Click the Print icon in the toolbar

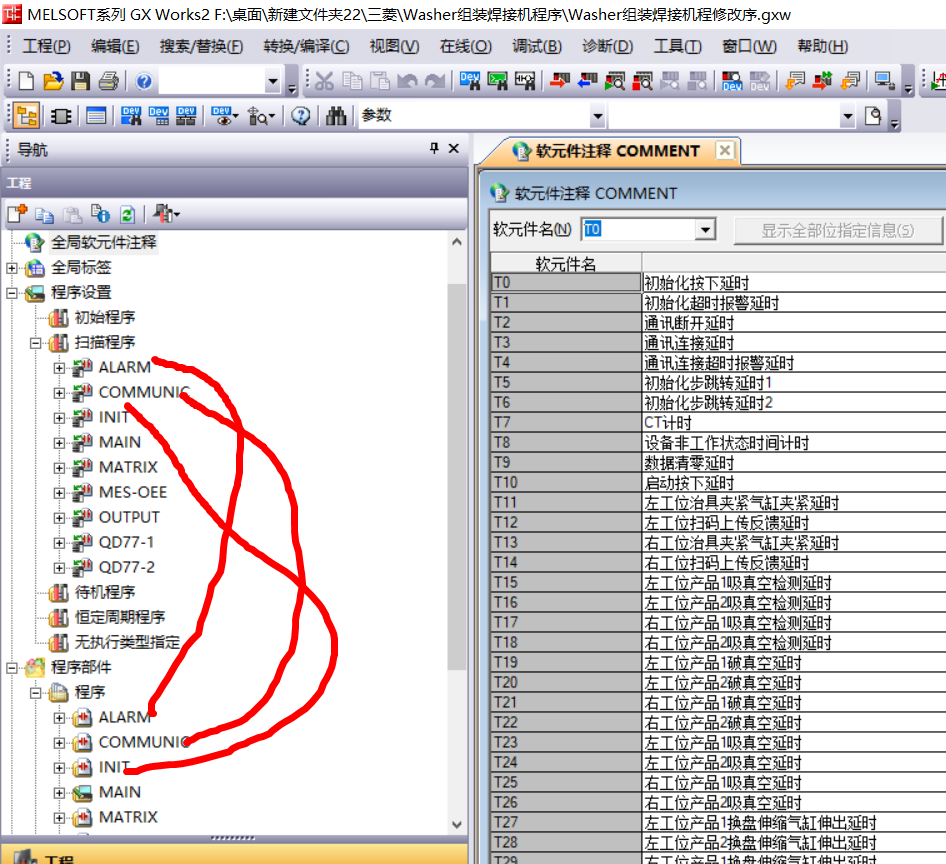click(x=109, y=82)
